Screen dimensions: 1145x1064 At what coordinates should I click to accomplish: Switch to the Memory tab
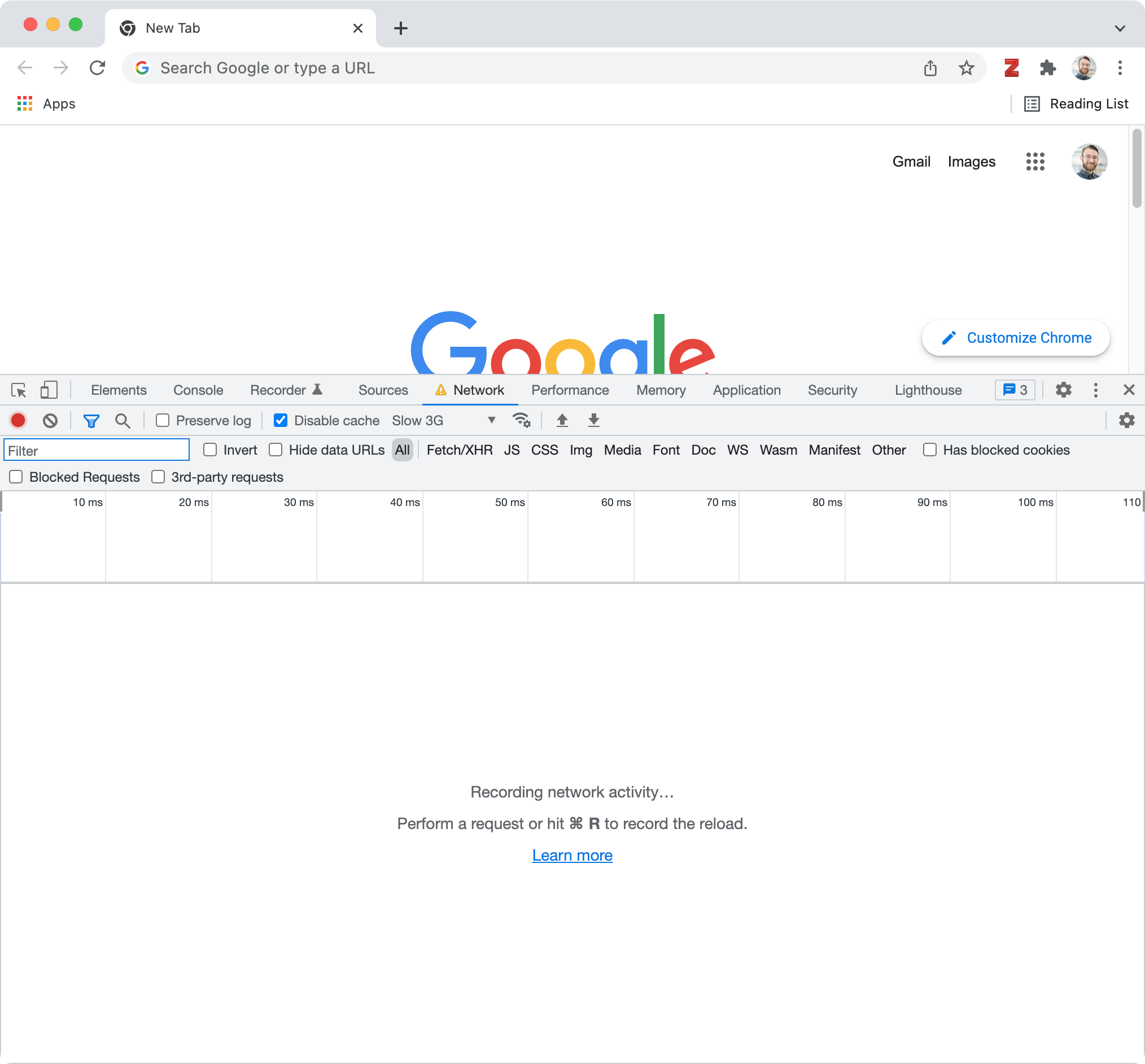(661, 390)
